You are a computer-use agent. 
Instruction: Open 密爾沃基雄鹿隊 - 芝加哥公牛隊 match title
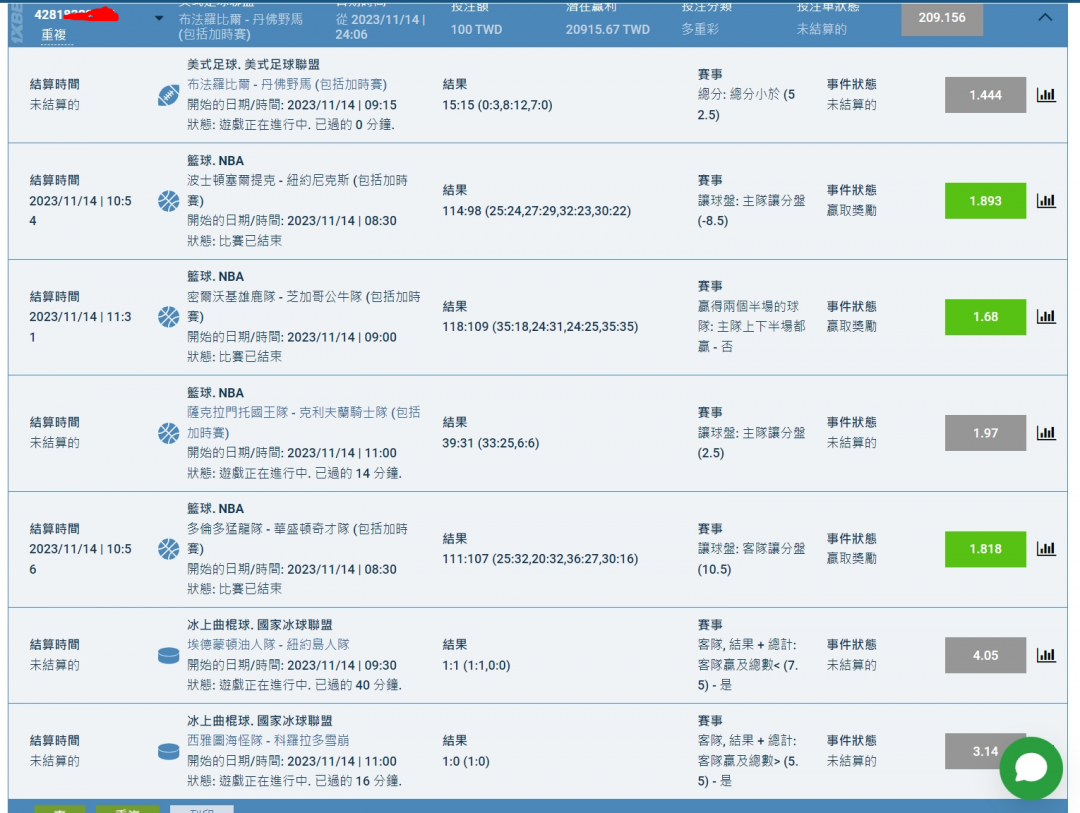click(x=304, y=306)
